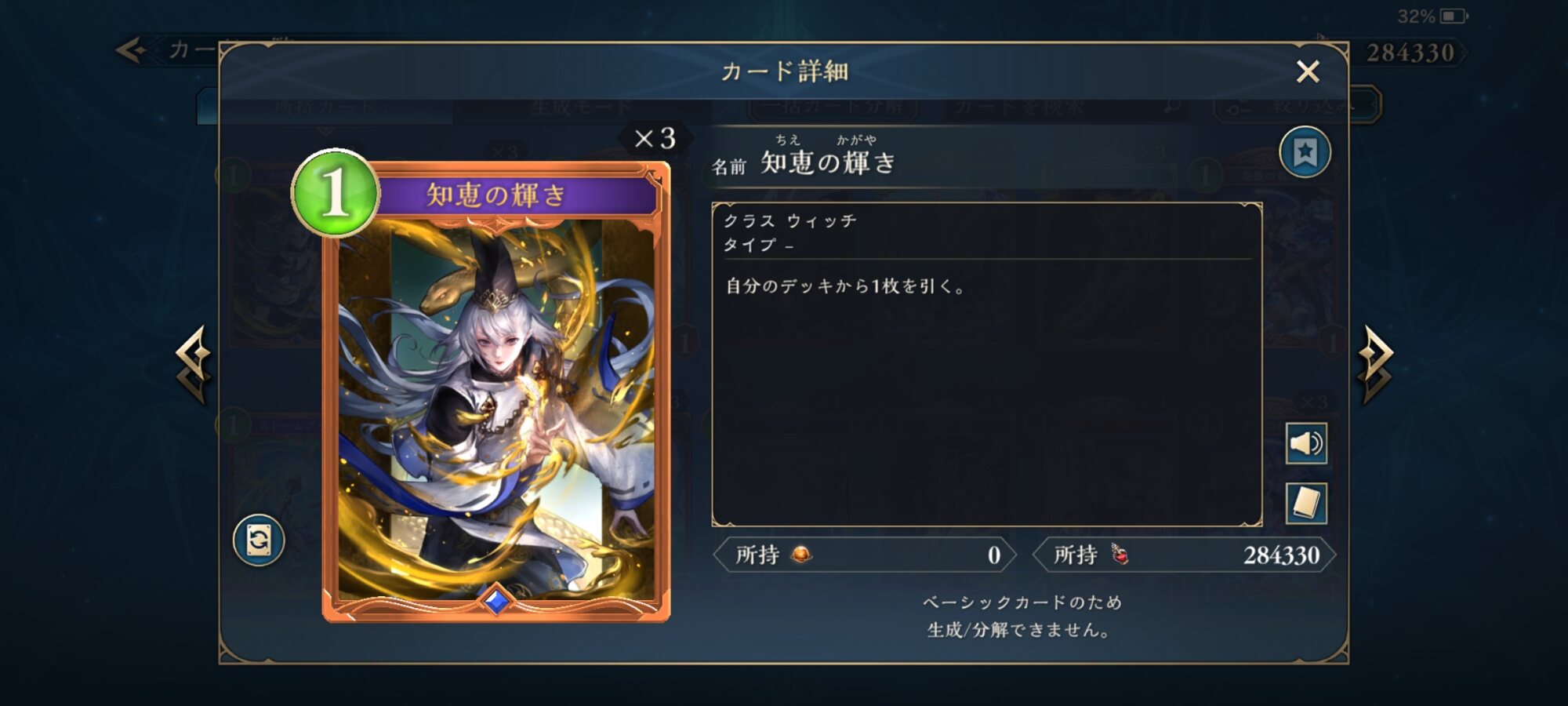Tap the battery indicator in status bar
This screenshot has width=1568, height=706.
[1453, 16]
